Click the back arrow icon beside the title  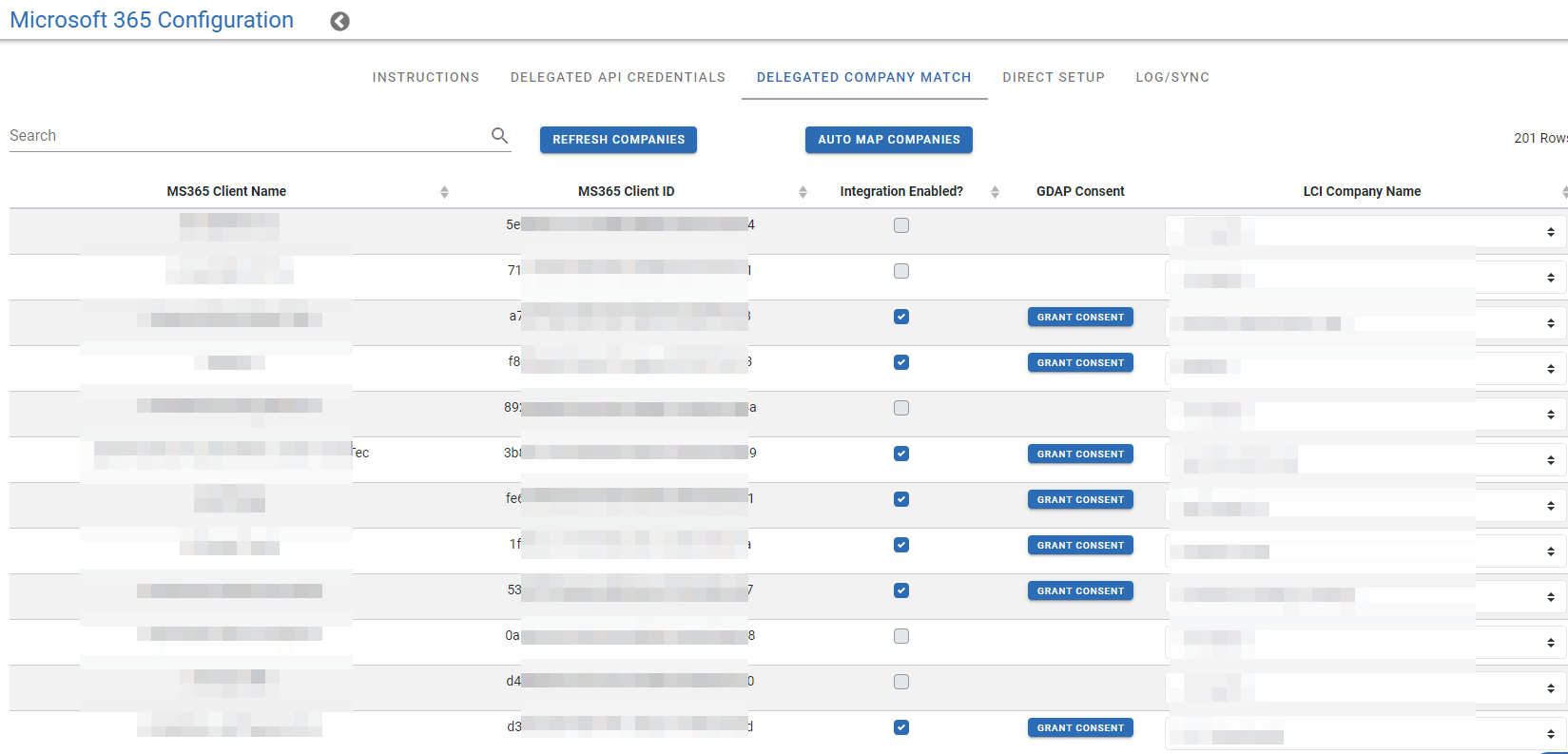click(x=339, y=21)
